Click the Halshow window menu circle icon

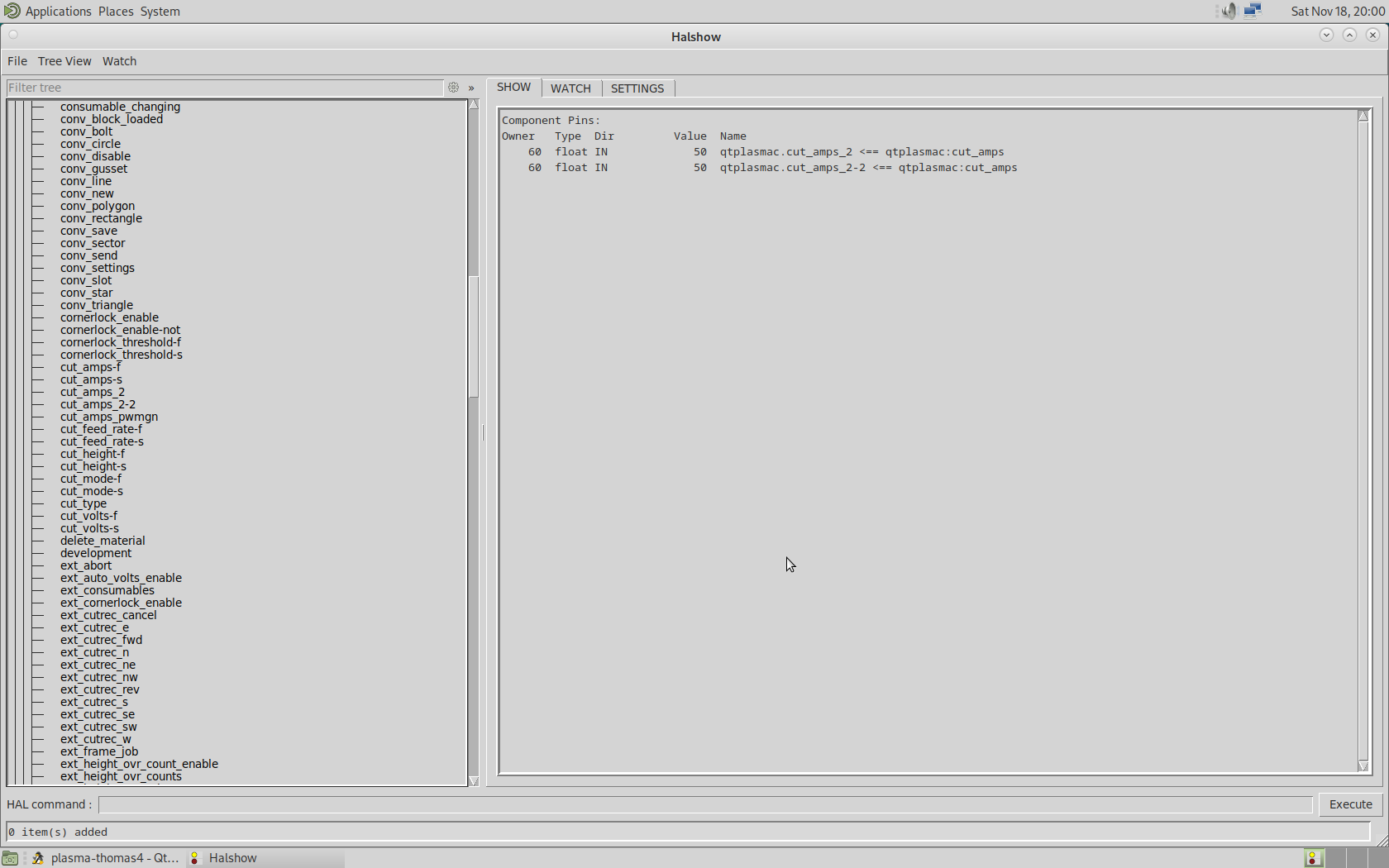tap(13, 35)
